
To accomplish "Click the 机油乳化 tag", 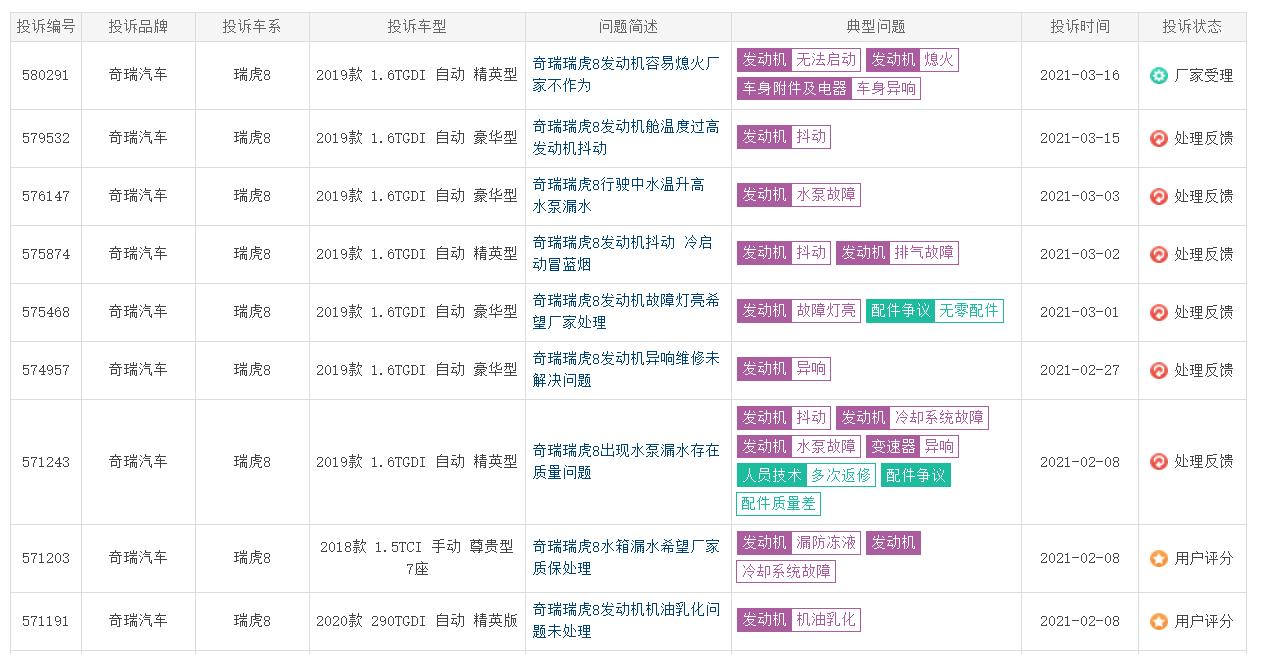I will coord(825,620).
